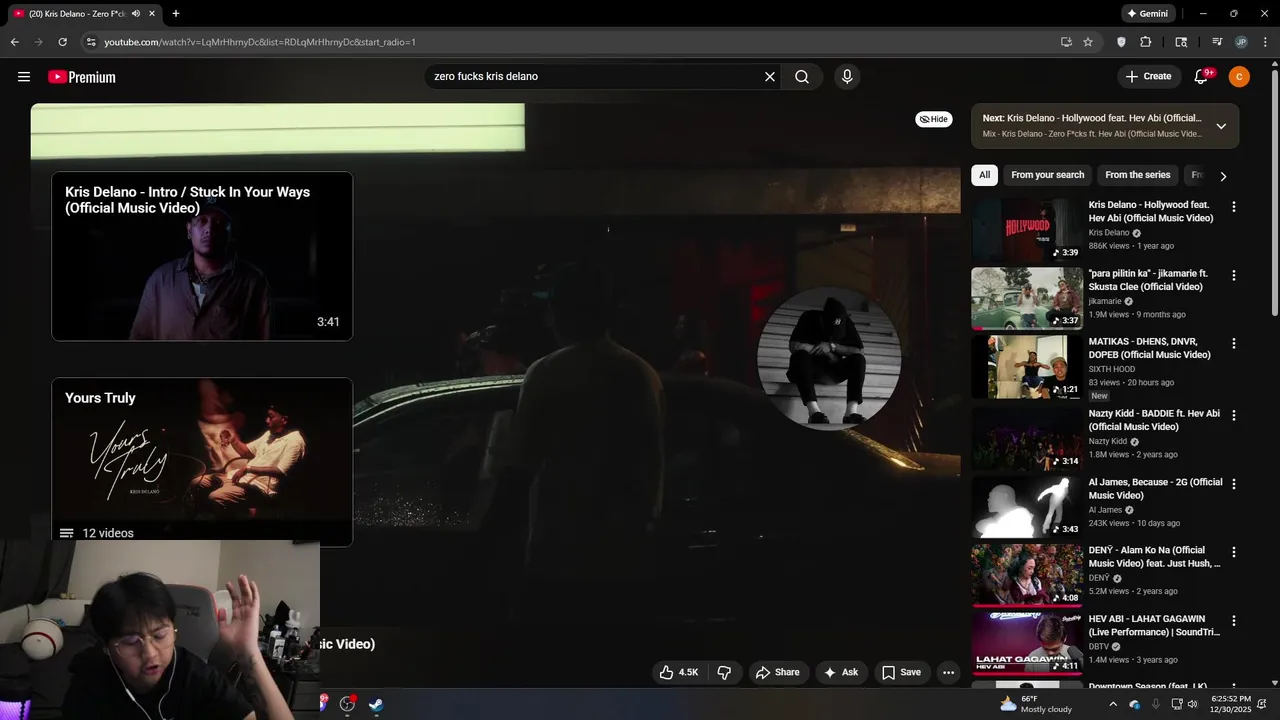Open the shield extension icon
This screenshot has width=1280, height=720.
1121,42
